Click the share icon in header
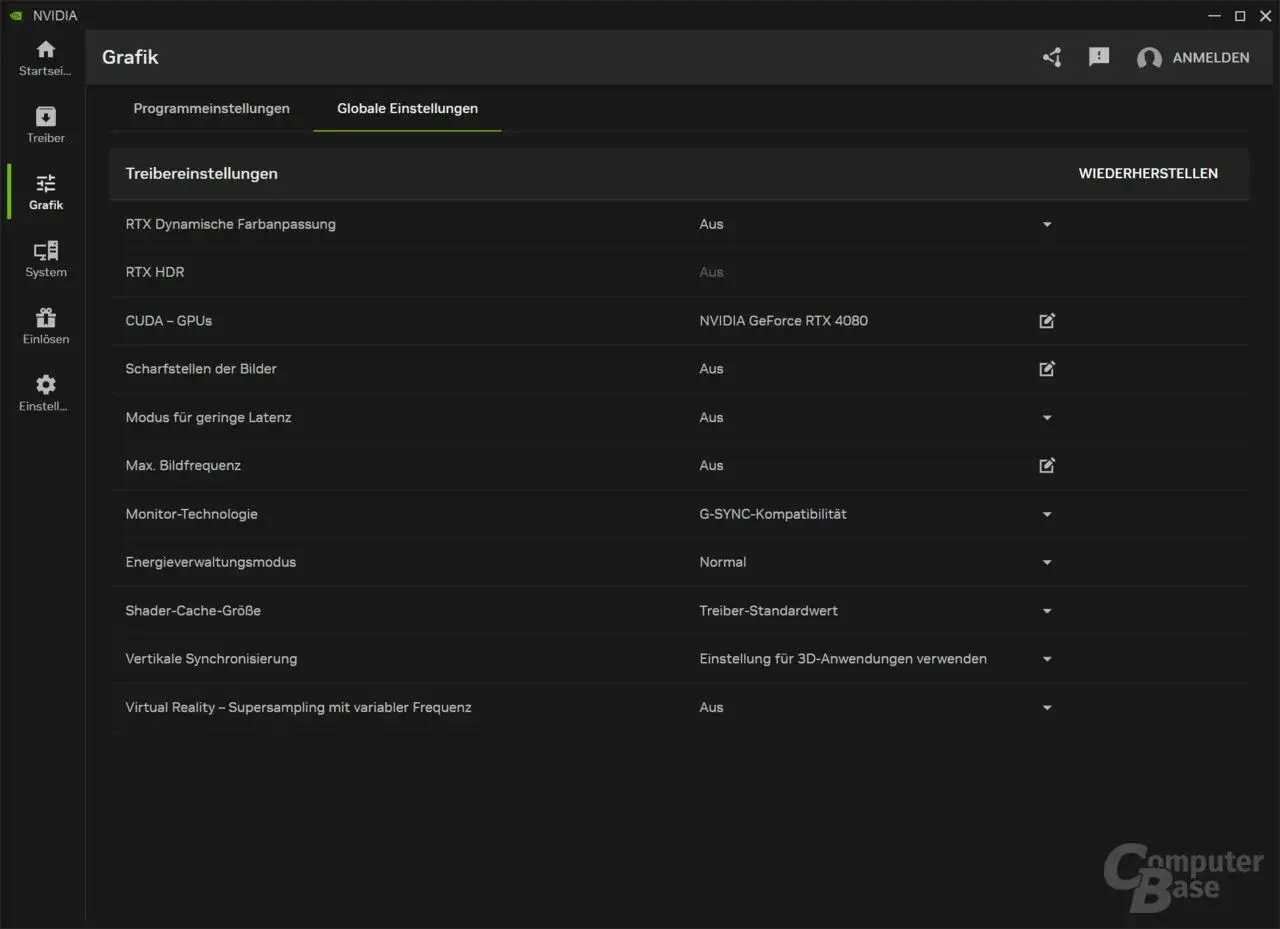This screenshot has height=929, width=1280. 1052,58
